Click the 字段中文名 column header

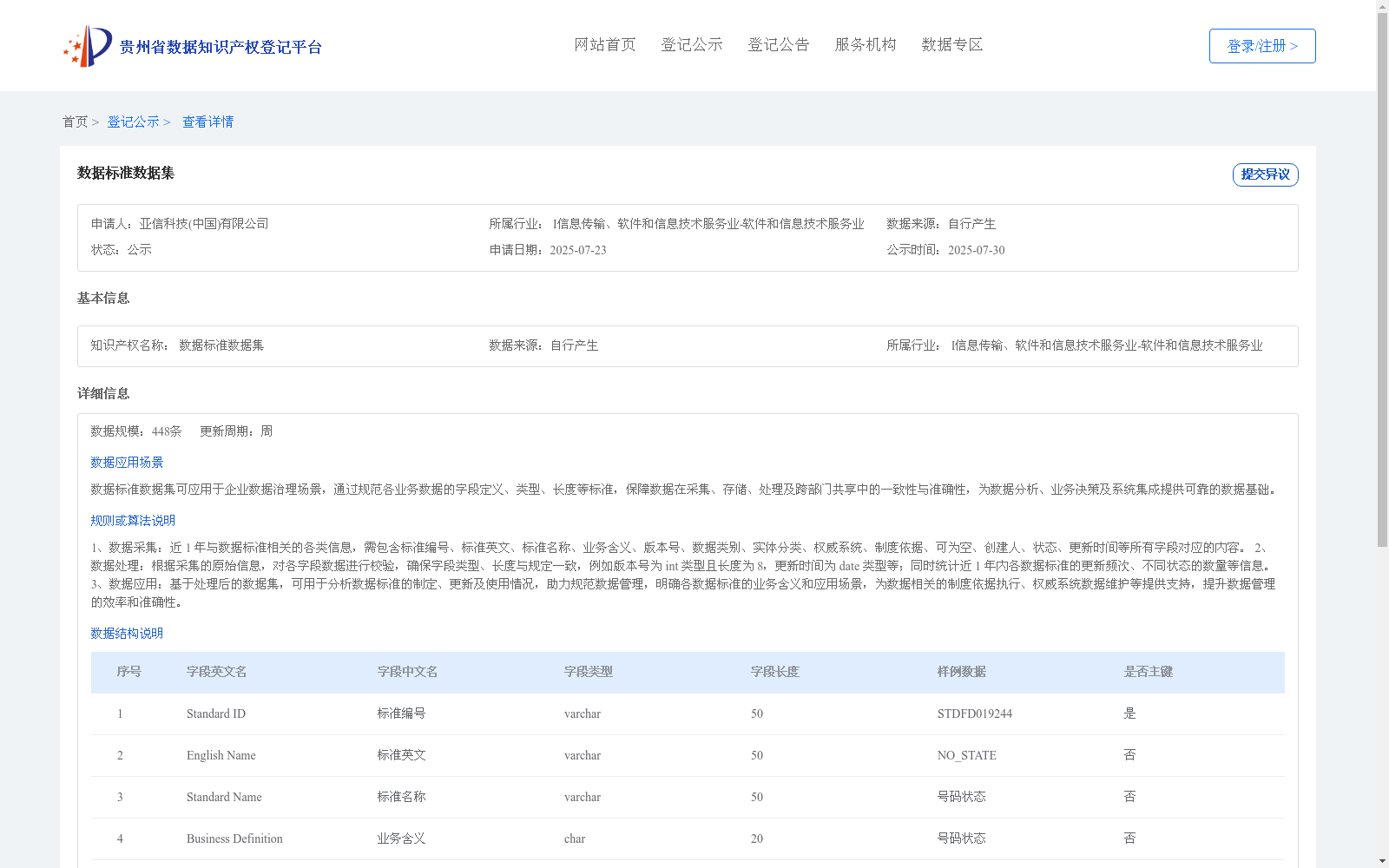[x=408, y=672]
